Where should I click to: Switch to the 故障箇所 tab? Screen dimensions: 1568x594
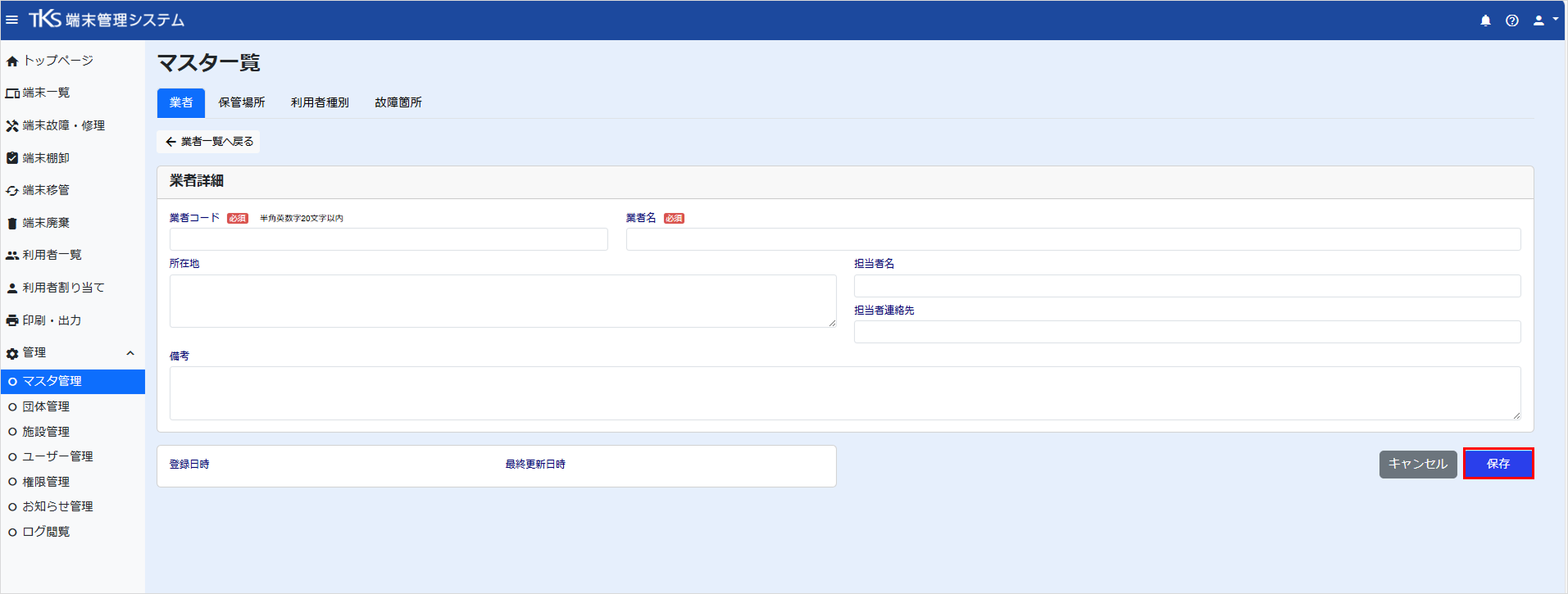[x=398, y=103]
